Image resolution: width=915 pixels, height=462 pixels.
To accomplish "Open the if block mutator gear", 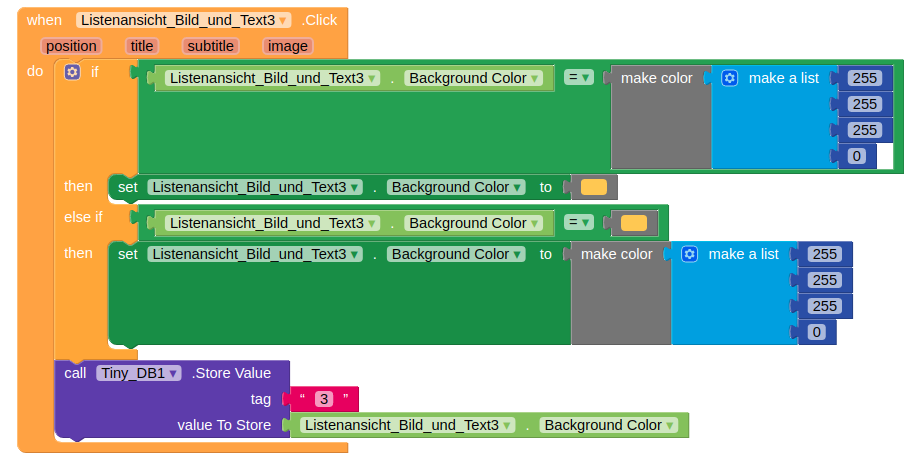I will [x=72, y=72].
